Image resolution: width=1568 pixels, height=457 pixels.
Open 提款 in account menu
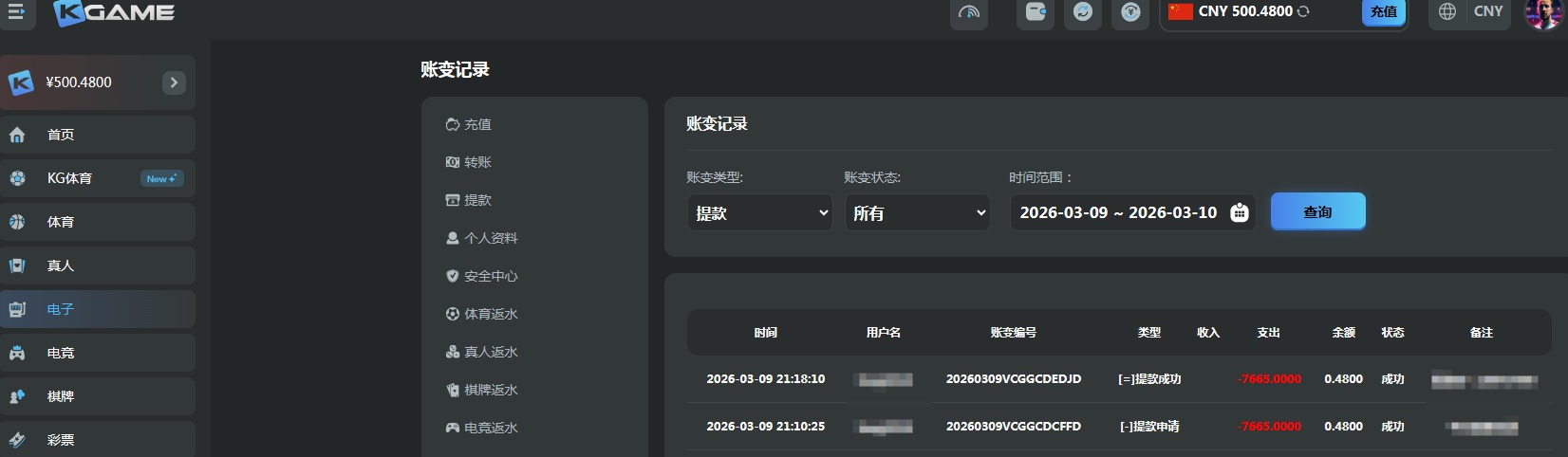(469, 200)
